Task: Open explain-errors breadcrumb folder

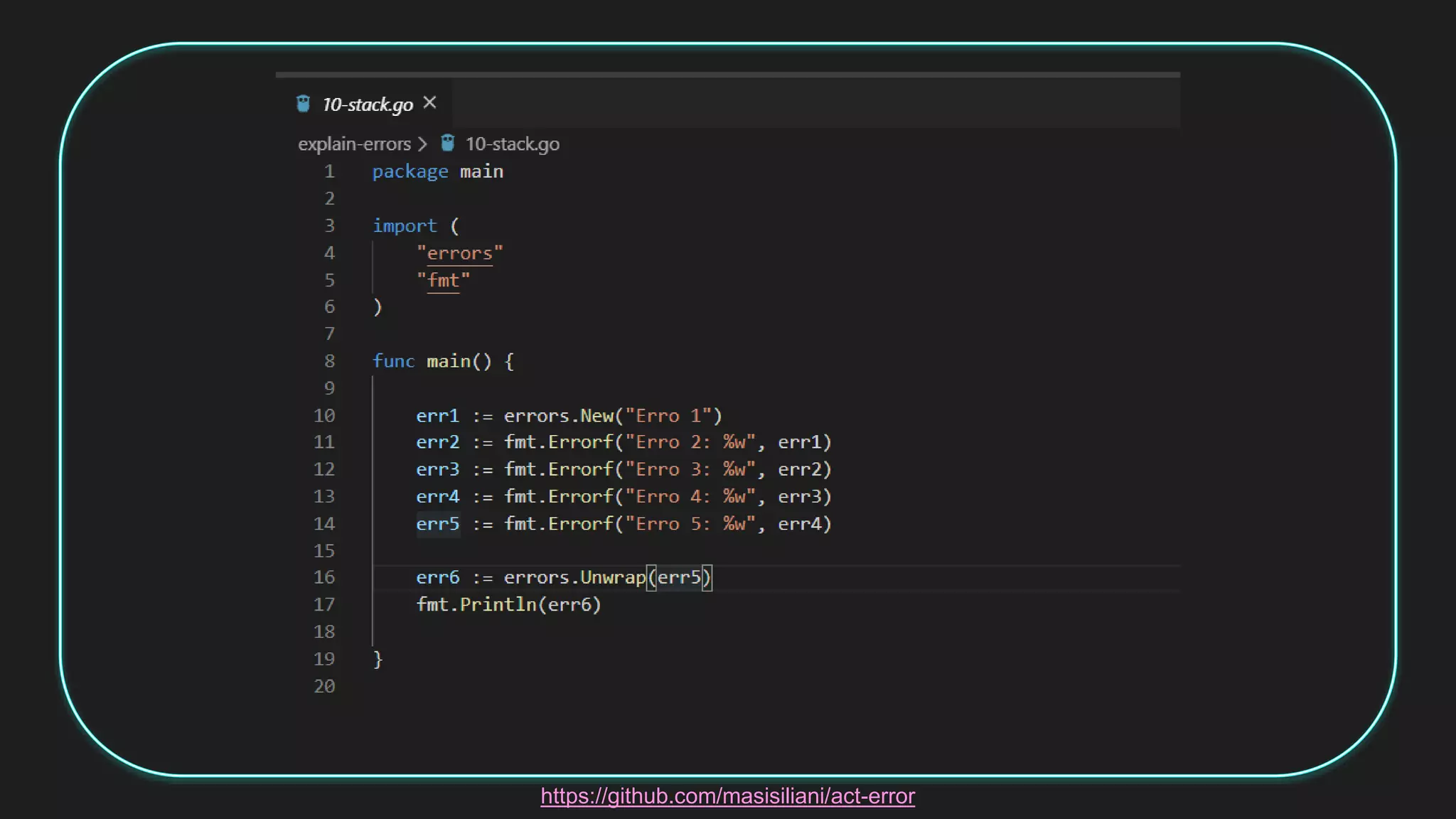Action: tap(354, 144)
